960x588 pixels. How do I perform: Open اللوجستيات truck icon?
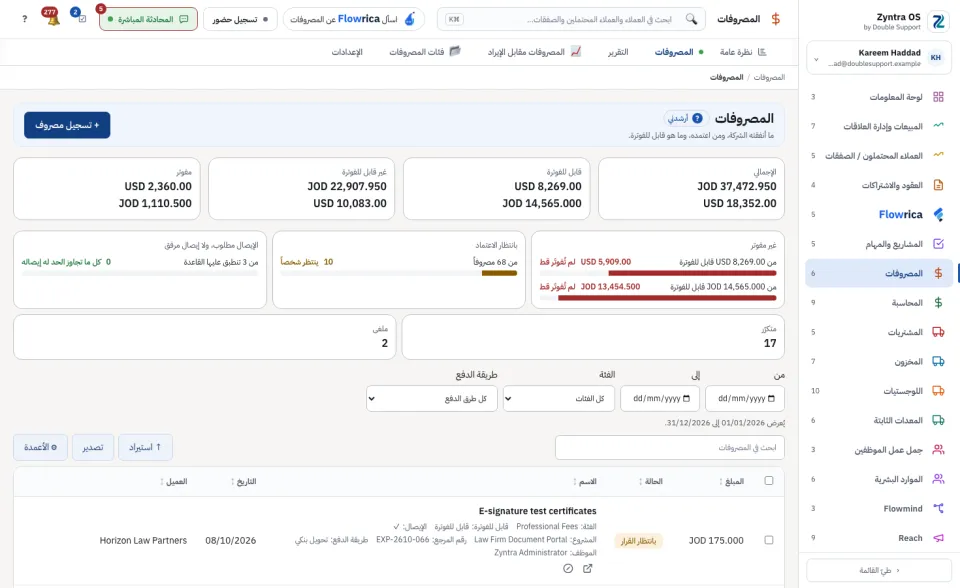tap(938, 391)
